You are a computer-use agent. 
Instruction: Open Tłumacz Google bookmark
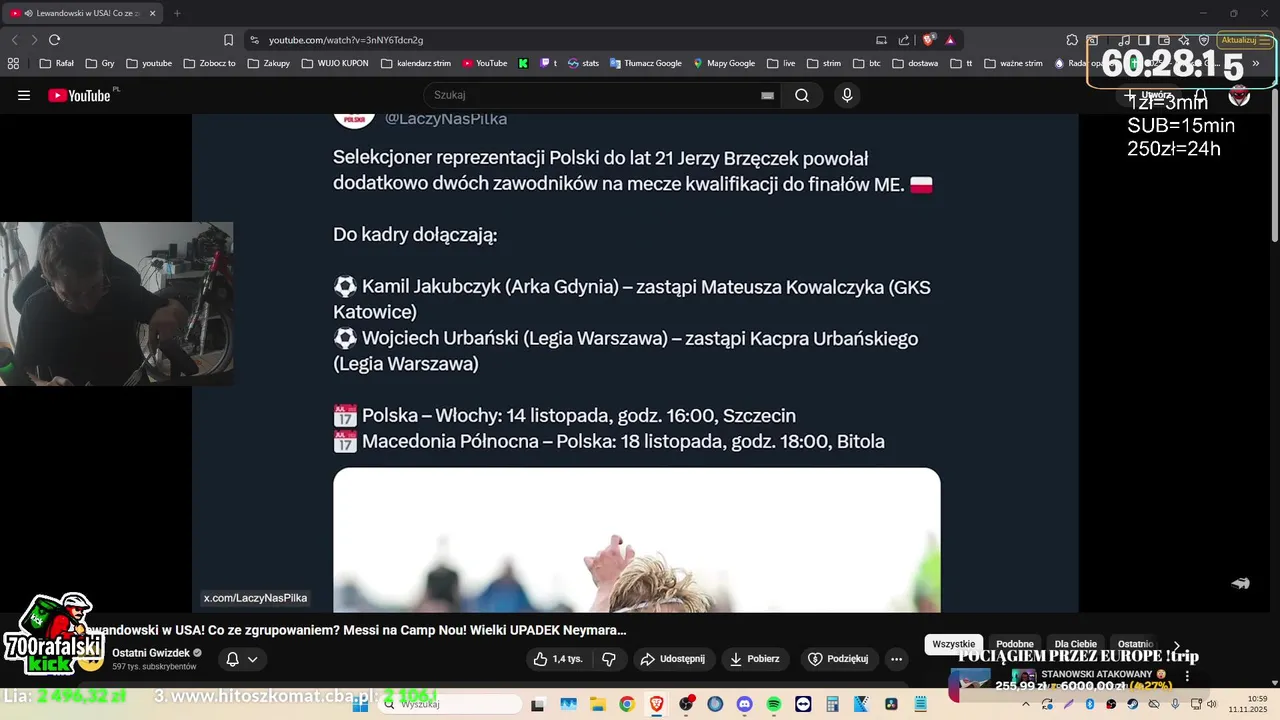tap(645, 63)
